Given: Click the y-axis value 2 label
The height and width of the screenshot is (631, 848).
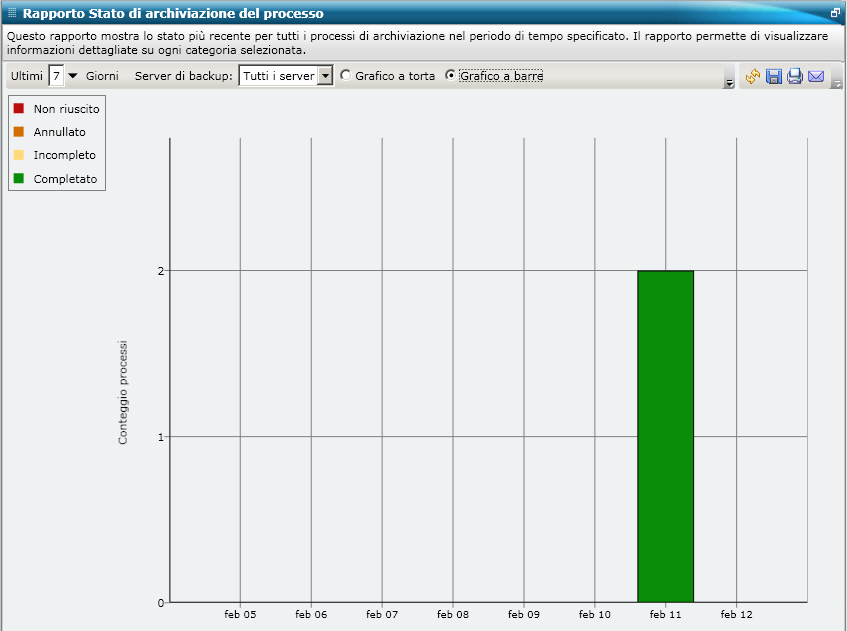Looking at the screenshot, I should [x=161, y=271].
